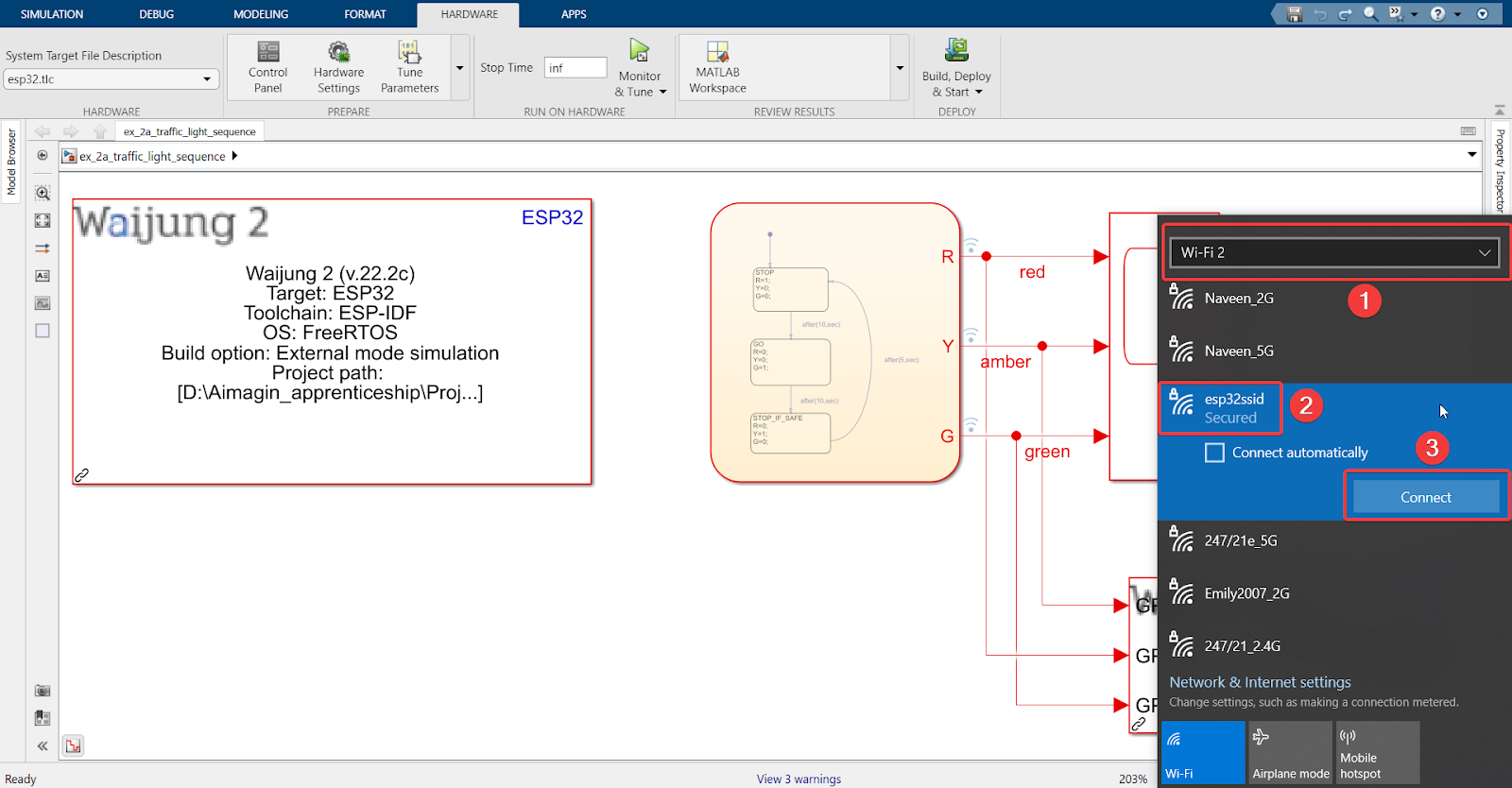Collapse the palette with double chevron
This screenshot has width=1512, height=788.
(x=43, y=745)
